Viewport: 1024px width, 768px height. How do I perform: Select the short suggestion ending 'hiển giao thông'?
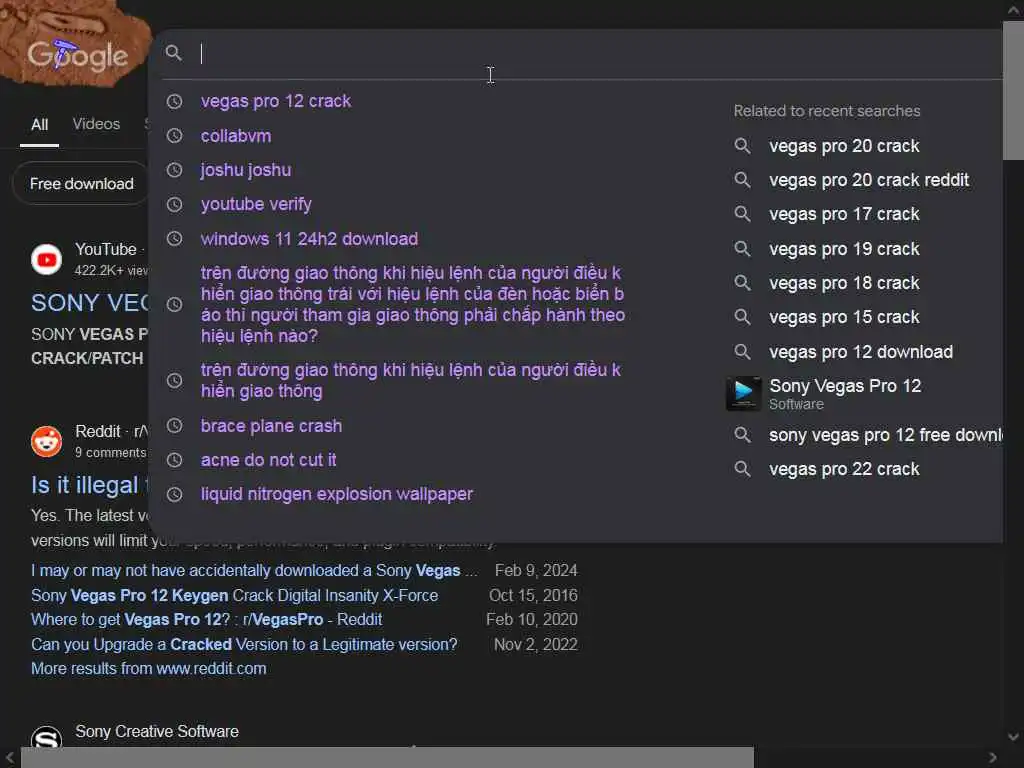[411, 381]
